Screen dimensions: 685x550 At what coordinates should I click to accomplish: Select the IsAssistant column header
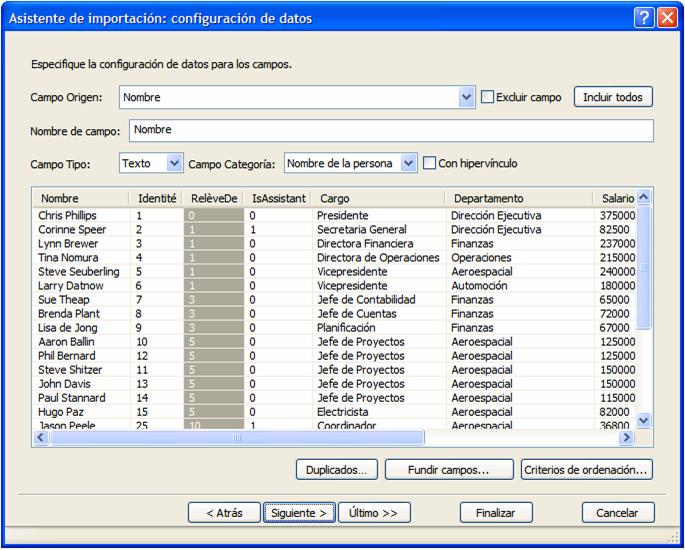coord(278,198)
